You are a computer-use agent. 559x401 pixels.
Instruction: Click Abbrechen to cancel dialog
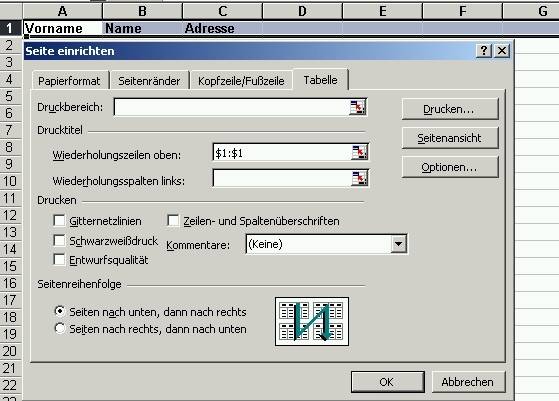pos(468,382)
